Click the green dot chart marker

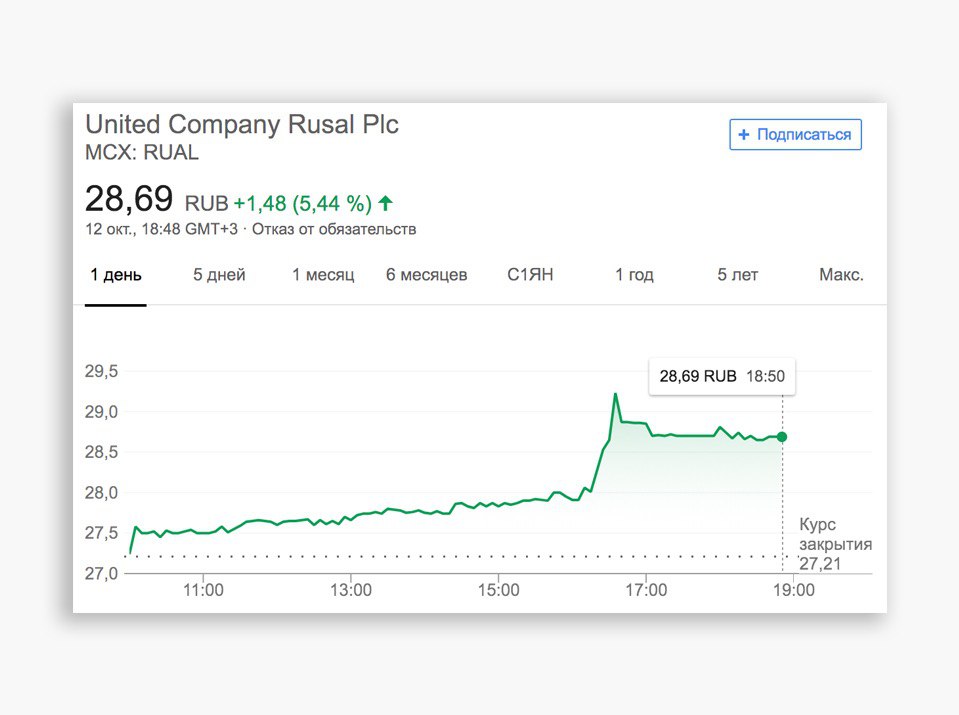(782, 437)
